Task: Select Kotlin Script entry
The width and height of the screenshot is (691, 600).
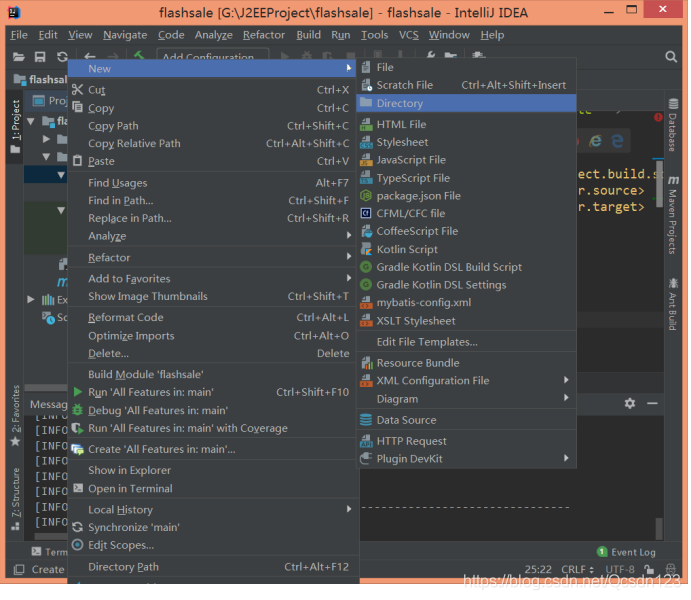Action: [x=466, y=249]
